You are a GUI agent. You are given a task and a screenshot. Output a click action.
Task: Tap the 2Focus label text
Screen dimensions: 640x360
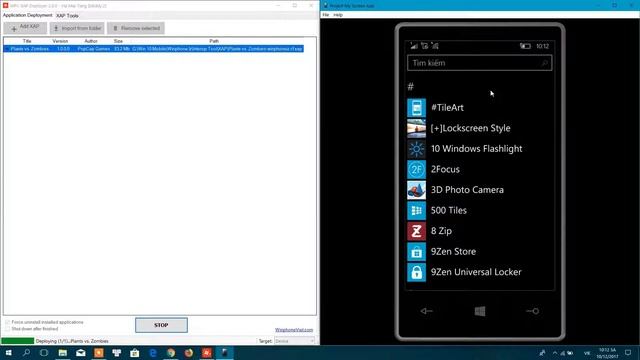[x=445, y=169]
